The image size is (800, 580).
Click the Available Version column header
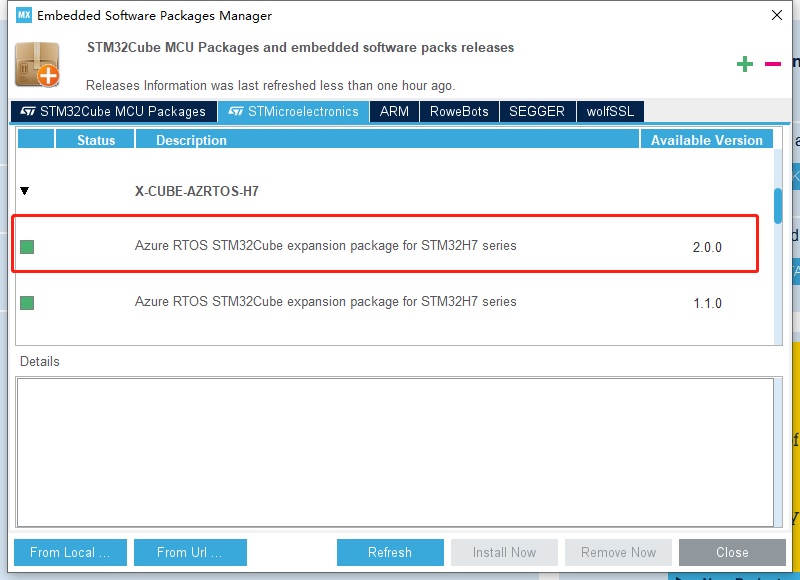(x=707, y=139)
